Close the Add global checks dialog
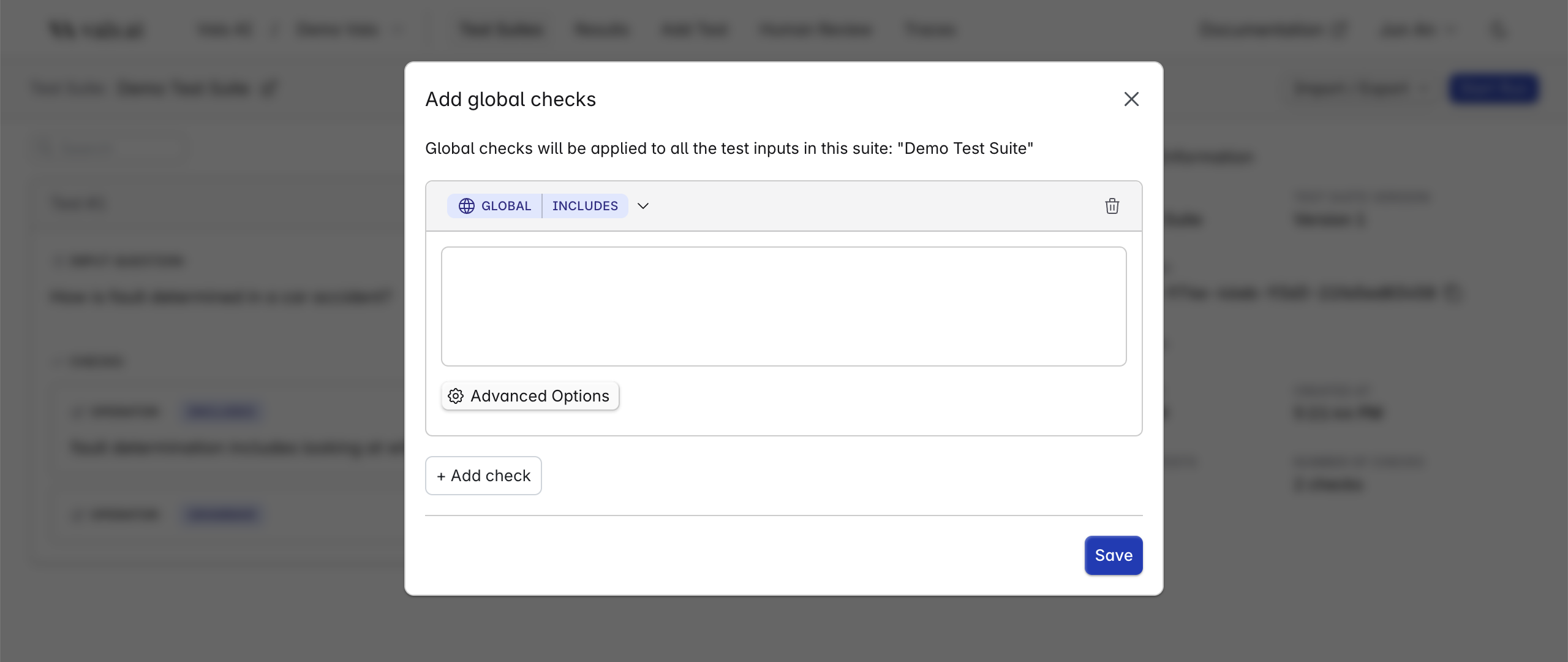 pyautogui.click(x=1131, y=99)
